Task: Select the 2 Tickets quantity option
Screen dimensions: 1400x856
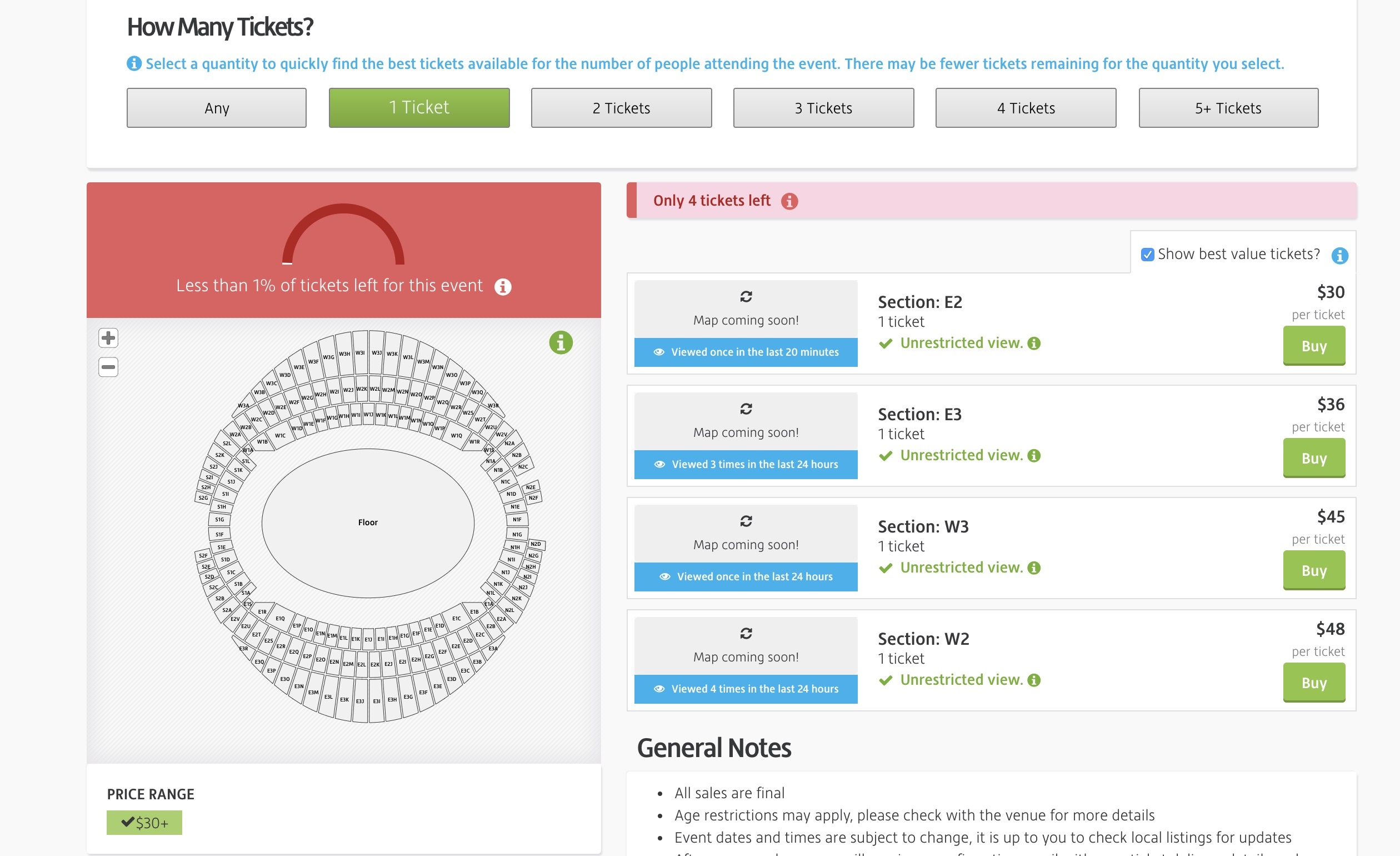Action: pyautogui.click(x=621, y=108)
